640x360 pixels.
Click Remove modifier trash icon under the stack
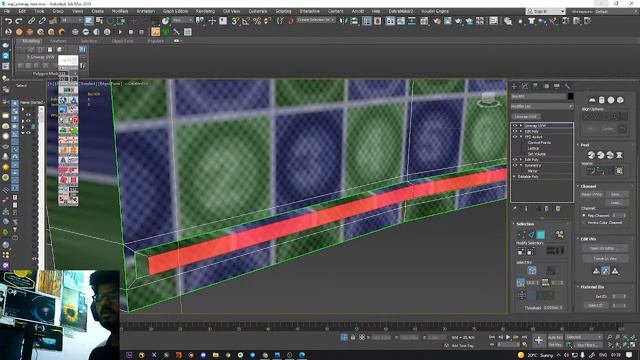point(547,209)
